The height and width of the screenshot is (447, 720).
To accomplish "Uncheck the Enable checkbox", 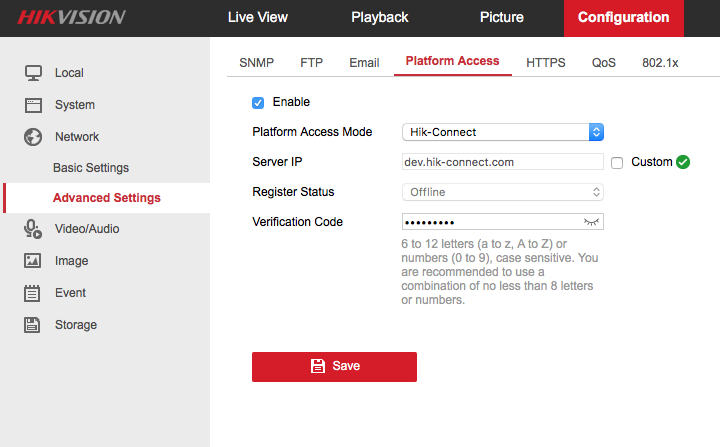I will (x=258, y=102).
